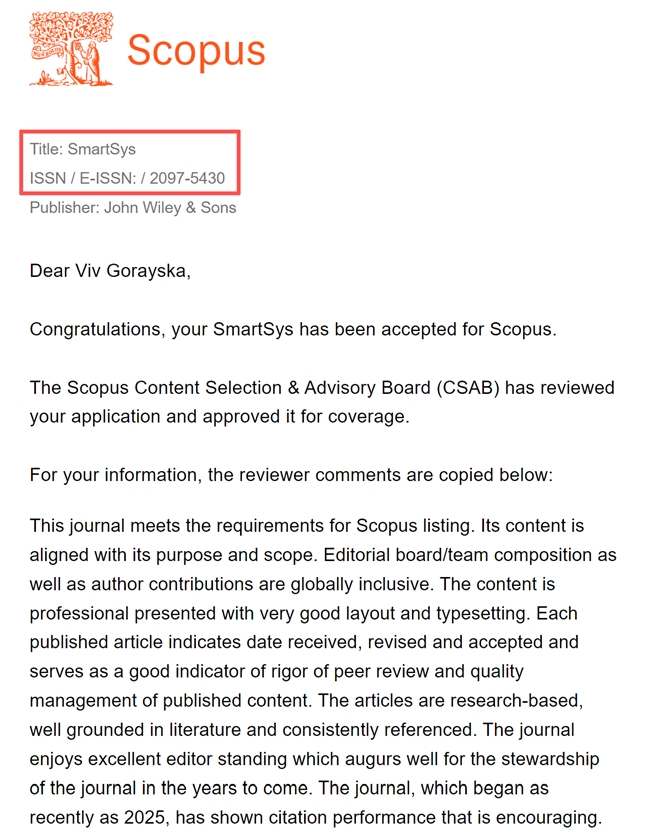This screenshot has width=650, height=833.
Task: Click the ISSN 2097-5430 number
Action: click(x=187, y=178)
